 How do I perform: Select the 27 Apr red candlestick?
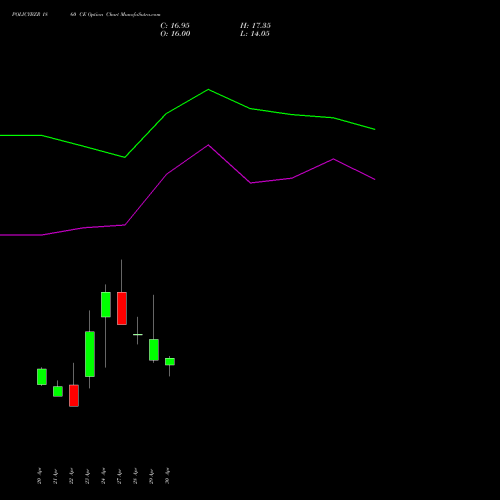tap(122, 308)
